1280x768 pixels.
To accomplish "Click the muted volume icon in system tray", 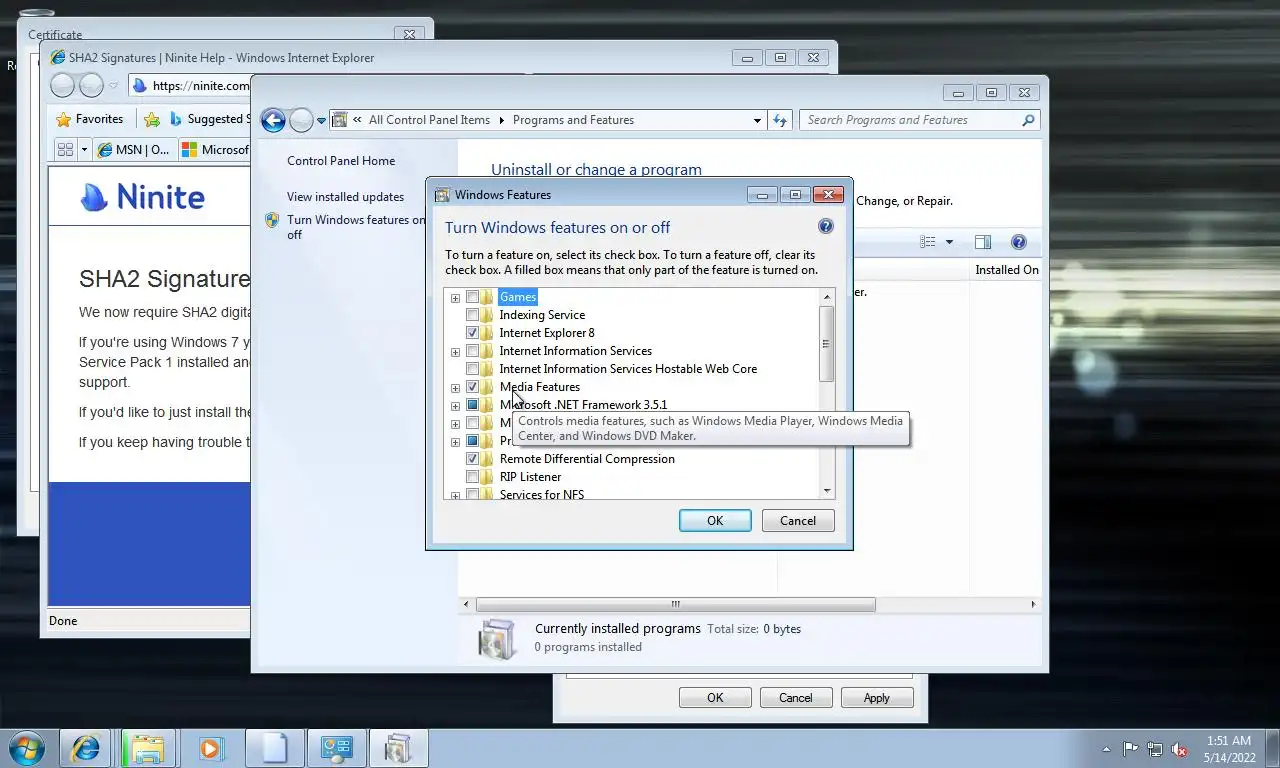I will (x=1179, y=749).
